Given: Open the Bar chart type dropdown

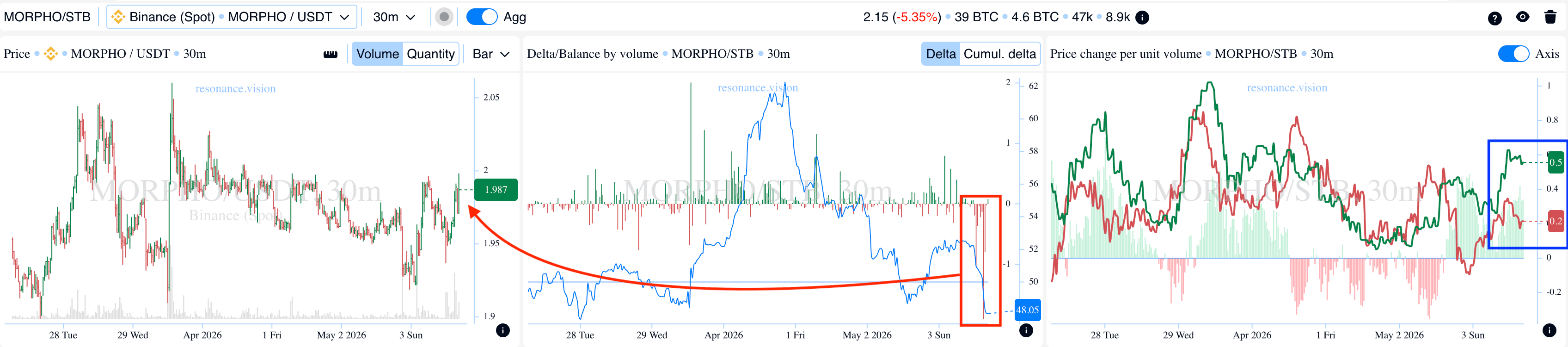Looking at the screenshot, I should pos(490,54).
